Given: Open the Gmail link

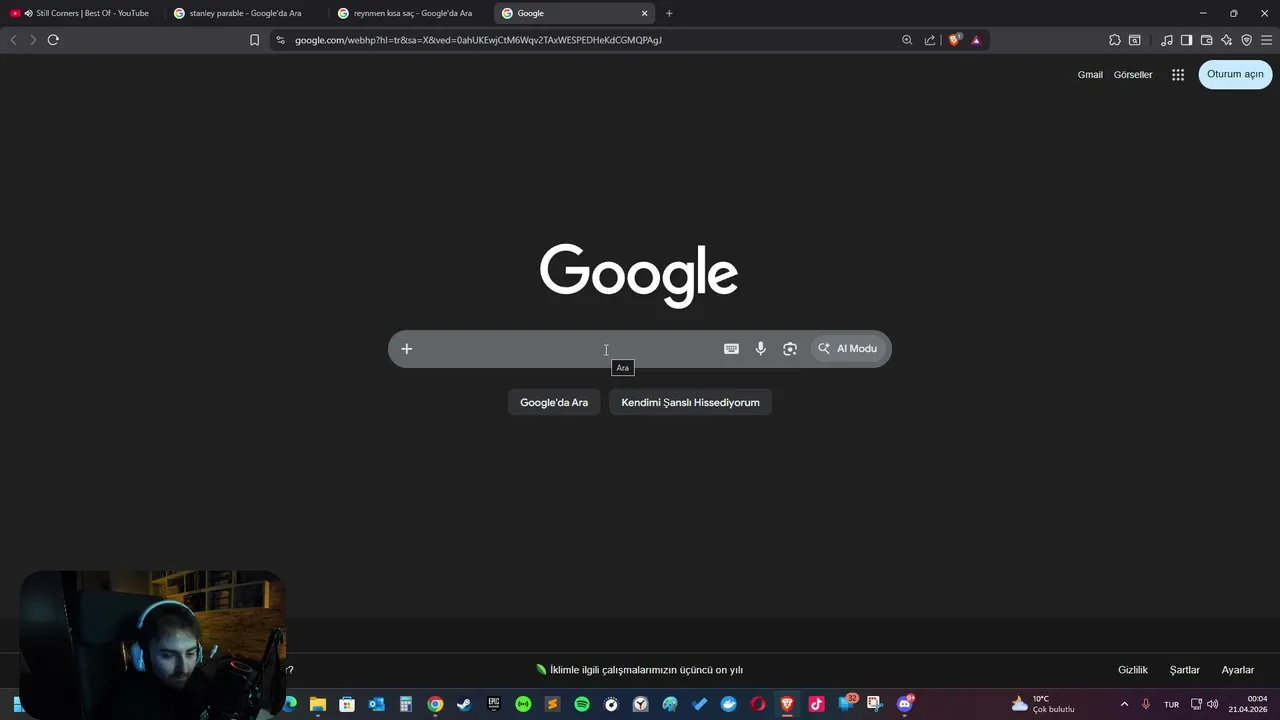Looking at the screenshot, I should [x=1090, y=75].
